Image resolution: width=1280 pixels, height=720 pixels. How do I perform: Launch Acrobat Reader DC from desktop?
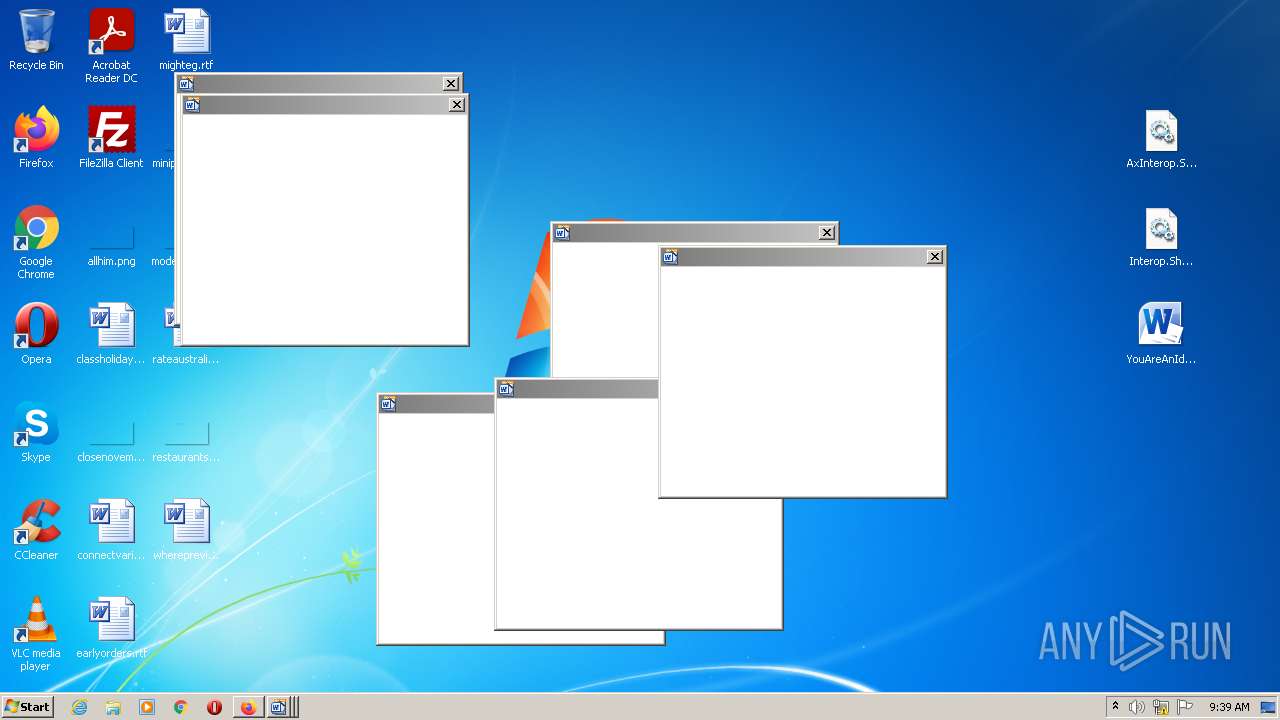111,46
